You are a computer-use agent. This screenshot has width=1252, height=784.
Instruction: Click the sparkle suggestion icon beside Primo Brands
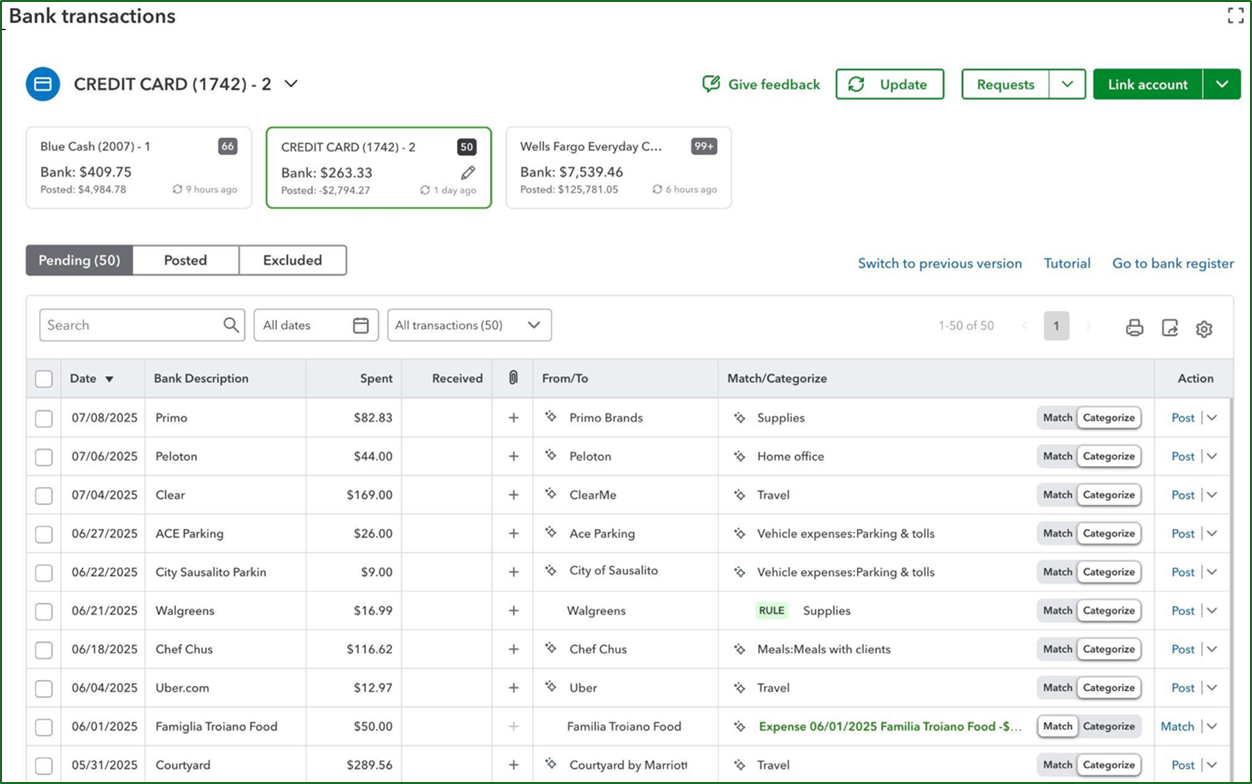[x=552, y=417]
